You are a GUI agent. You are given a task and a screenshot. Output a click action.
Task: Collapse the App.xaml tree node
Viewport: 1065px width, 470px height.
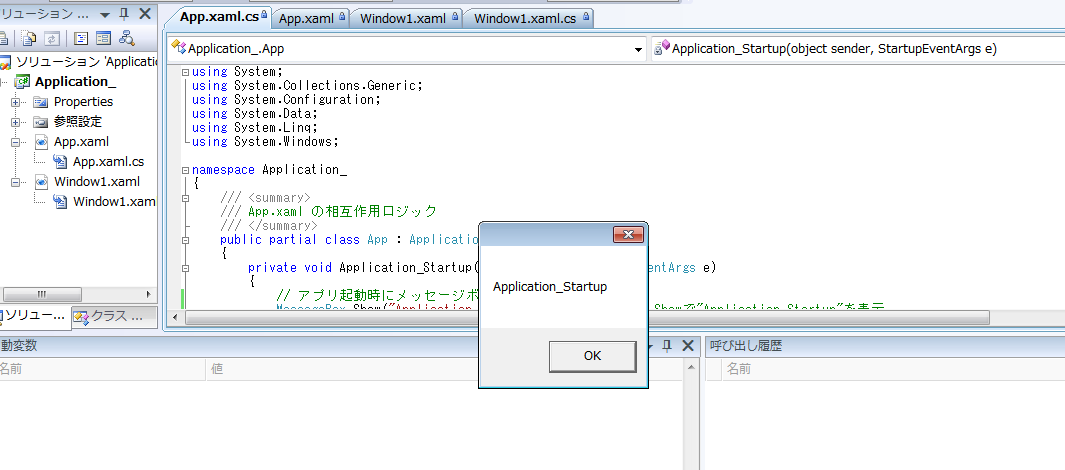coord(15,143)
